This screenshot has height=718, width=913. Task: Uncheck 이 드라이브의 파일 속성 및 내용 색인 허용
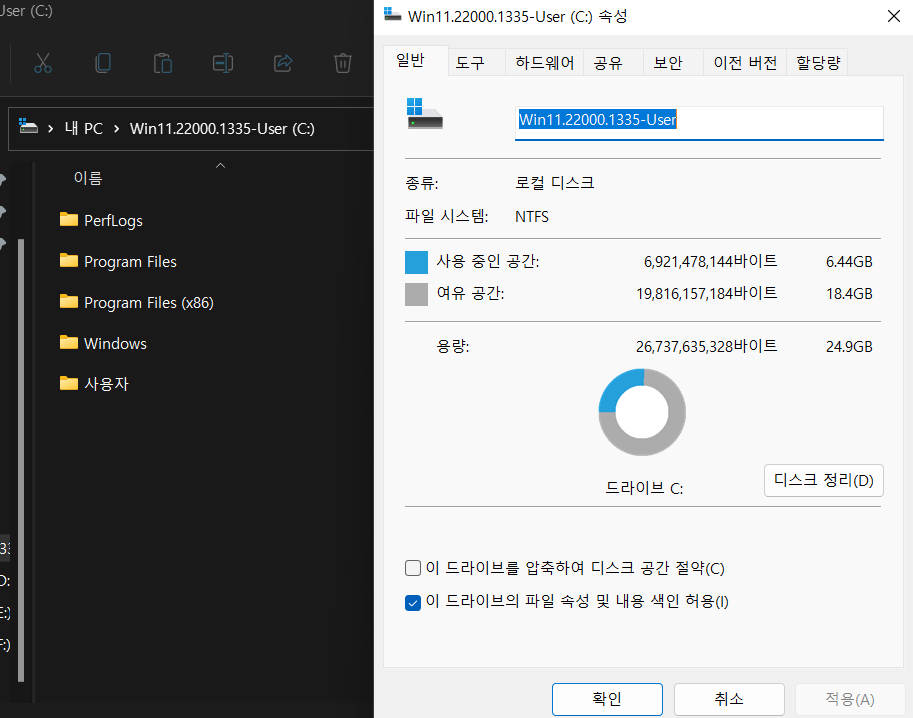(413, 603)
